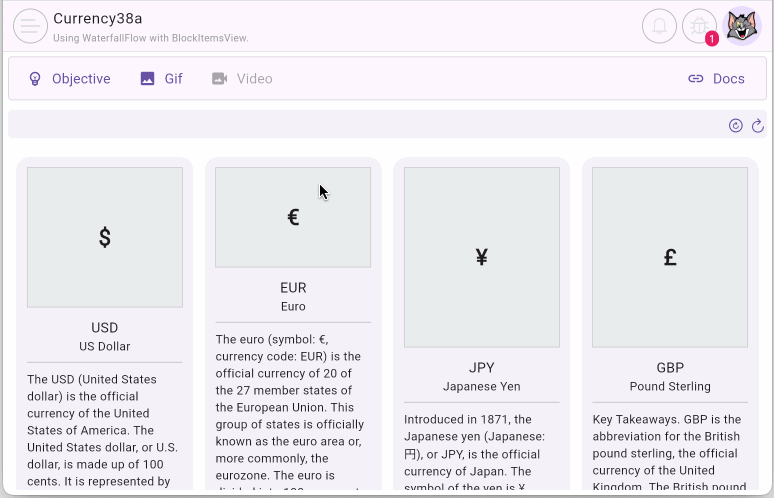Click the dollar sign currency image

105,237
